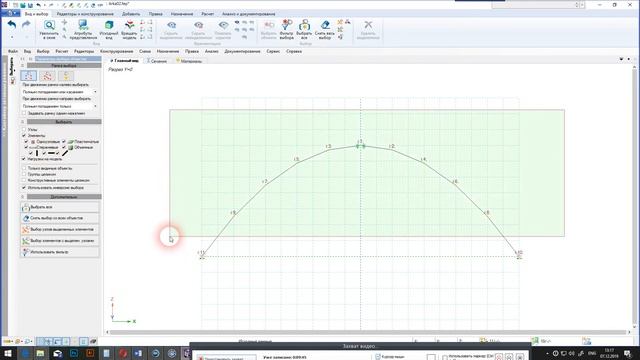Image resolution: width=640 pixels, height=360 pixels.
Task: Click the 'Использовать фильтр' button
Action: coord(60,252)
